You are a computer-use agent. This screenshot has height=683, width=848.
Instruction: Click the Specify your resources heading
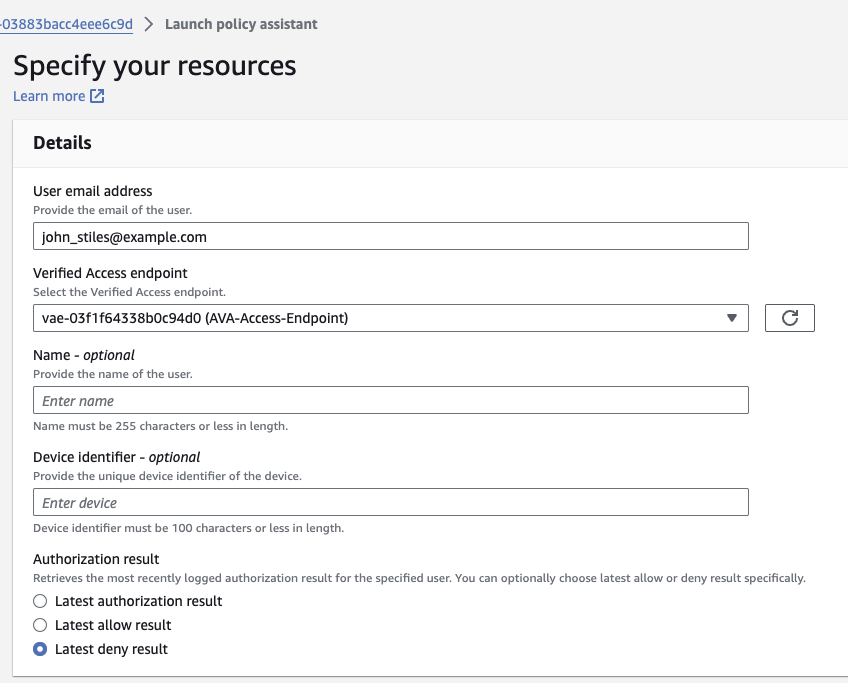tap(154, 66)
